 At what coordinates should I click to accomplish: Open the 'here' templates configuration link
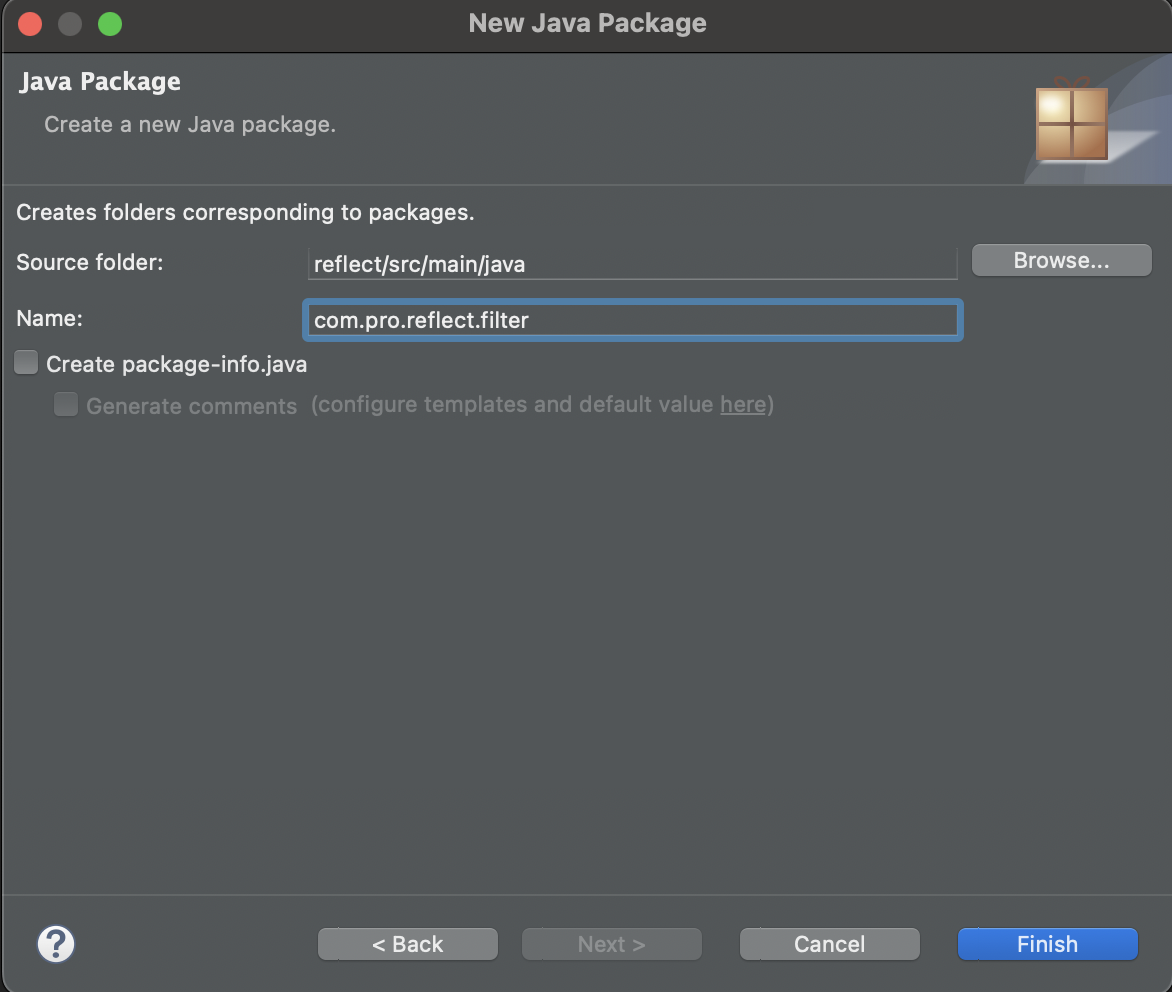click(743, 404)
